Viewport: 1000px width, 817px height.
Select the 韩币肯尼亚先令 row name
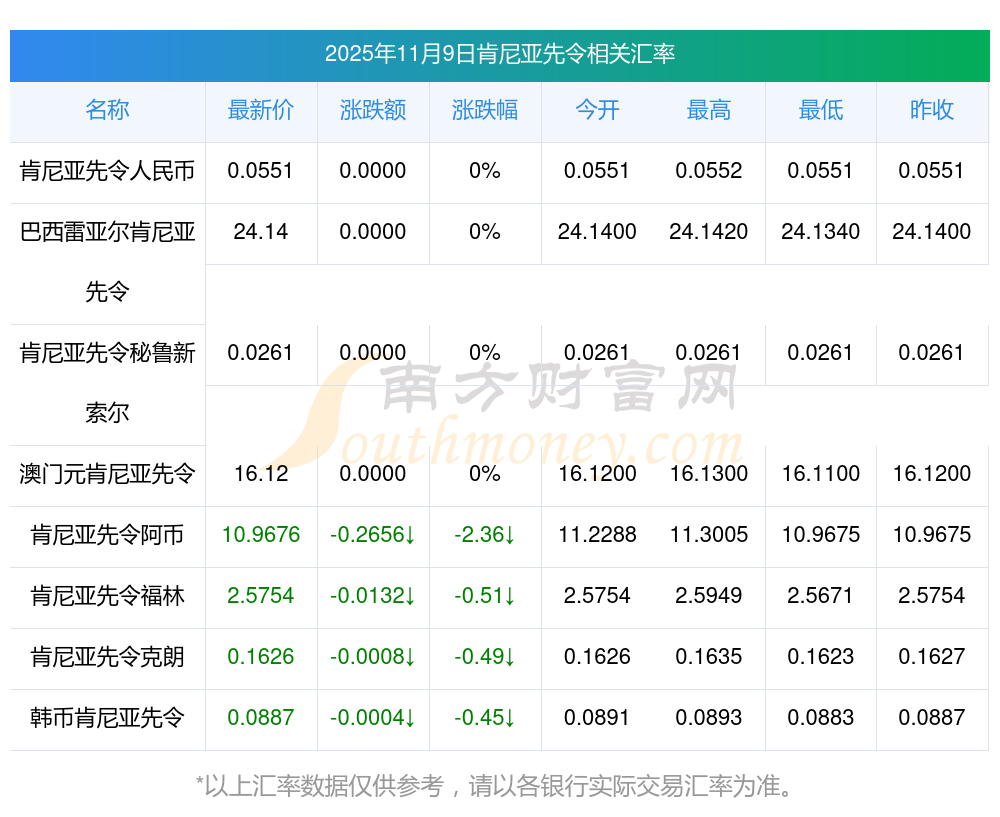pos(107,718)
